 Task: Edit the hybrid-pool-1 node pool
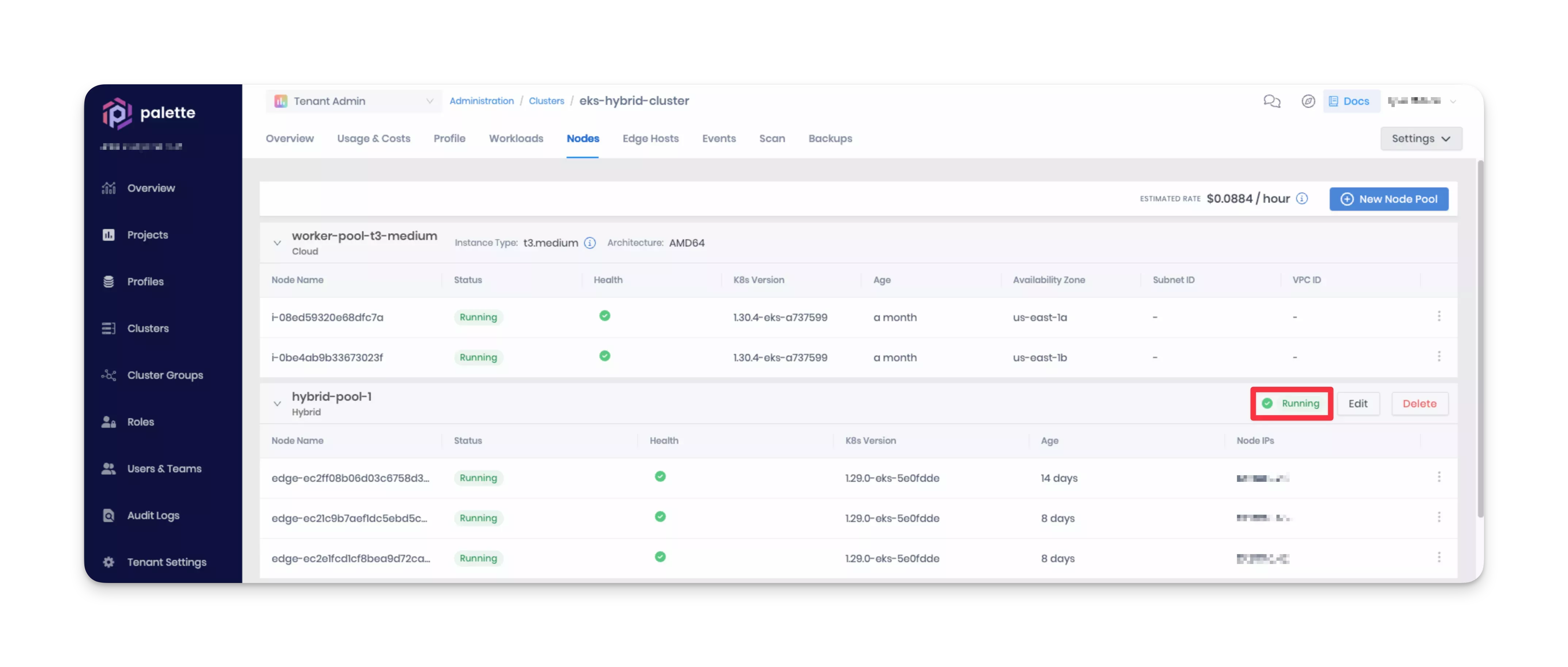(1359, 403)
